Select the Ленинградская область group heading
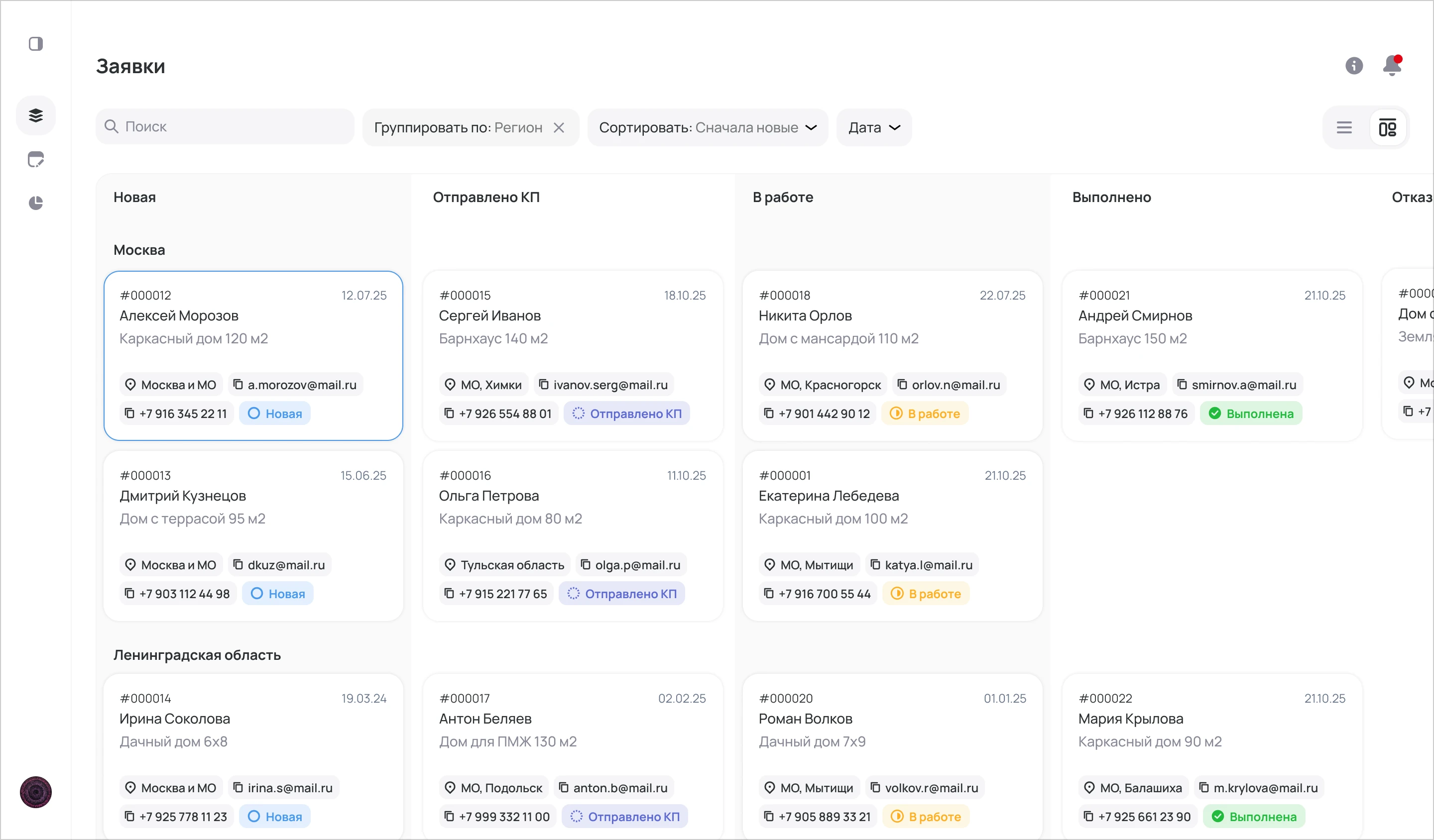This screenshot has height=840, width=1434. click(197, 654)
